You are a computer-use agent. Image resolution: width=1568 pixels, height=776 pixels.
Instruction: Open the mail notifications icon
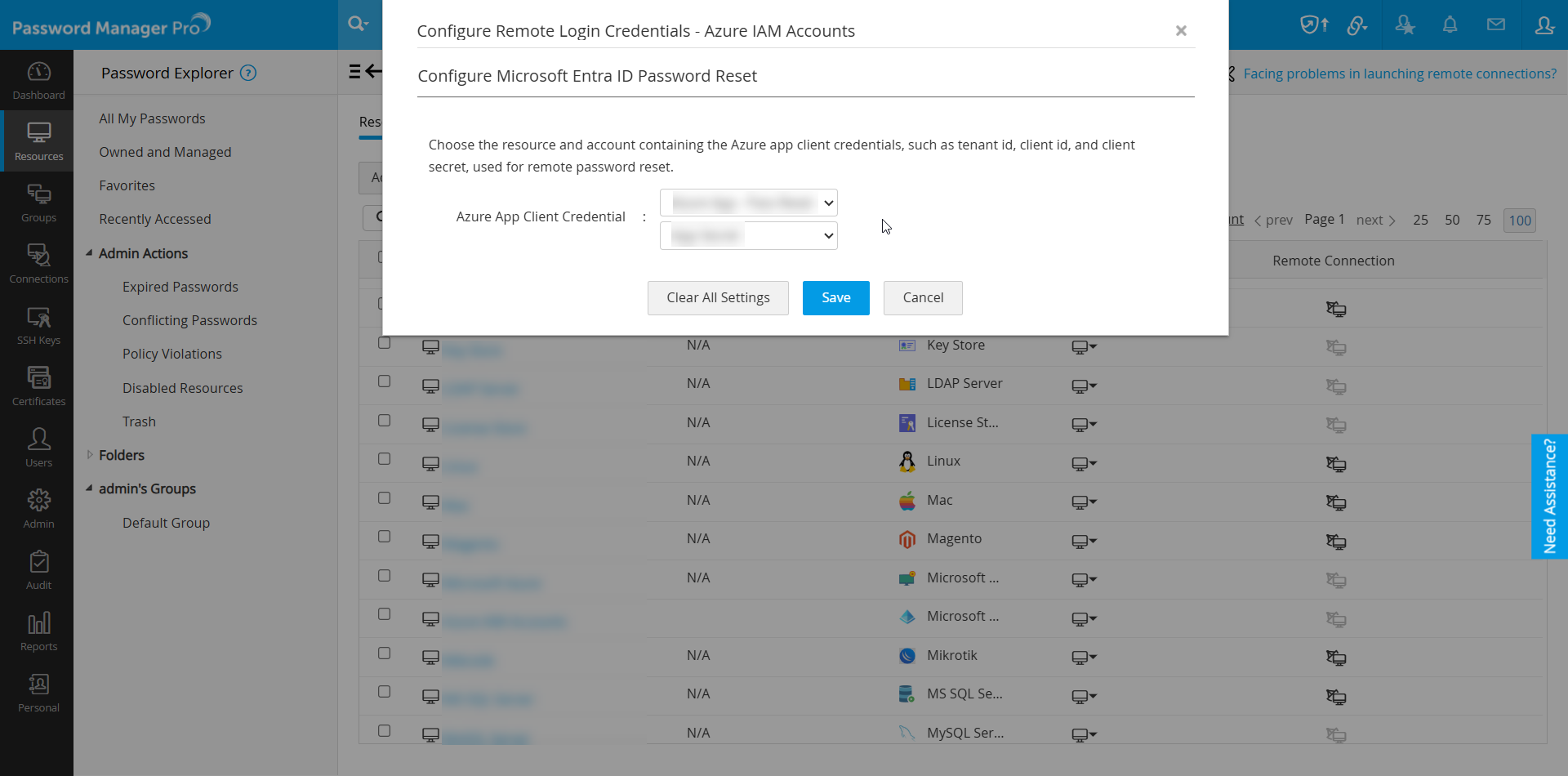(x=1496, y=25)
